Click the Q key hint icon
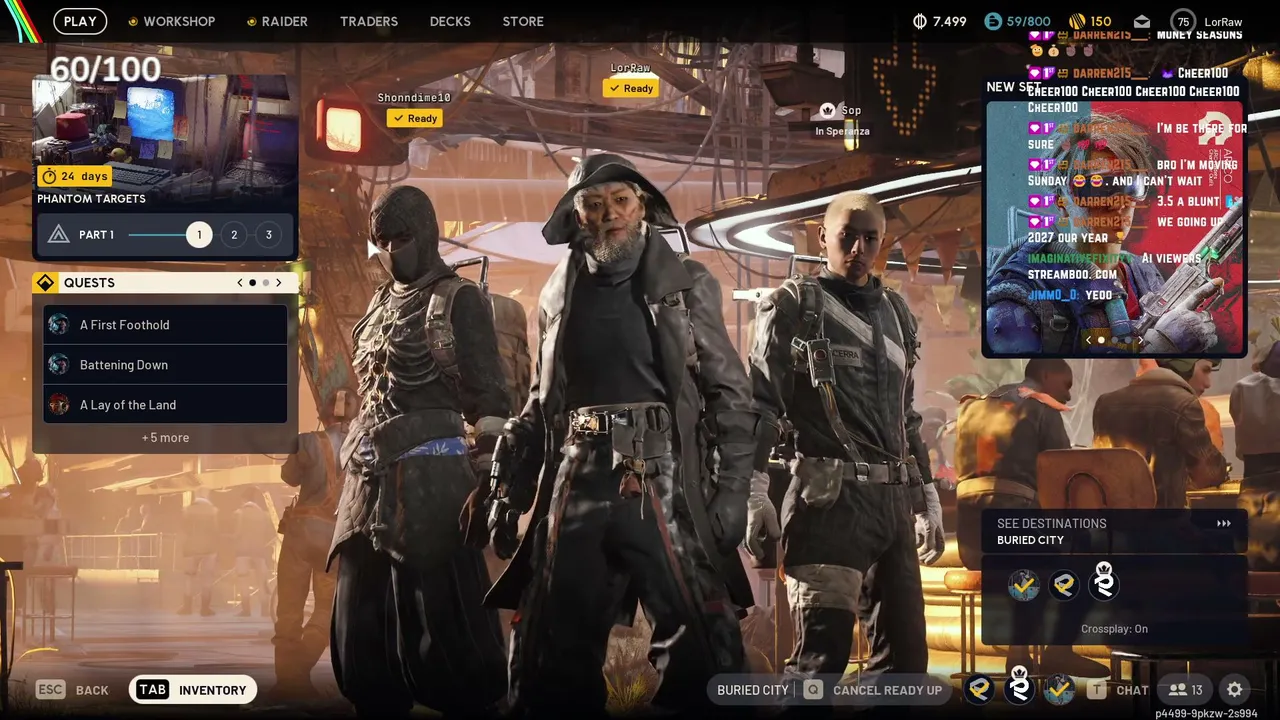The image size is (1280, 720). point(813,689)
